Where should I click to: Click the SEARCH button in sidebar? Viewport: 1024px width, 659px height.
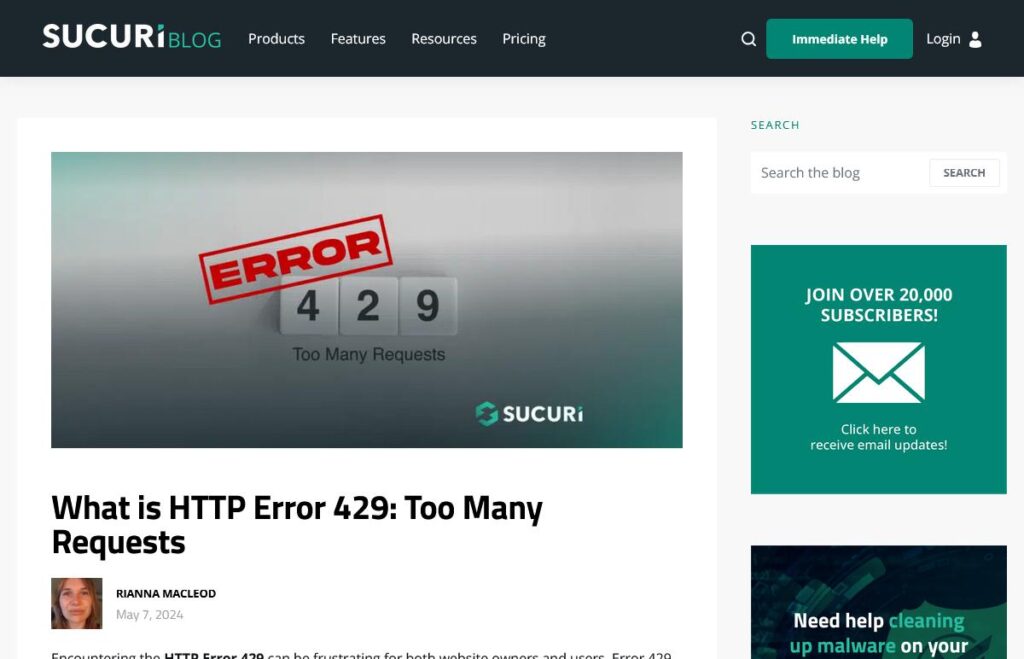[x=964, y=172]
